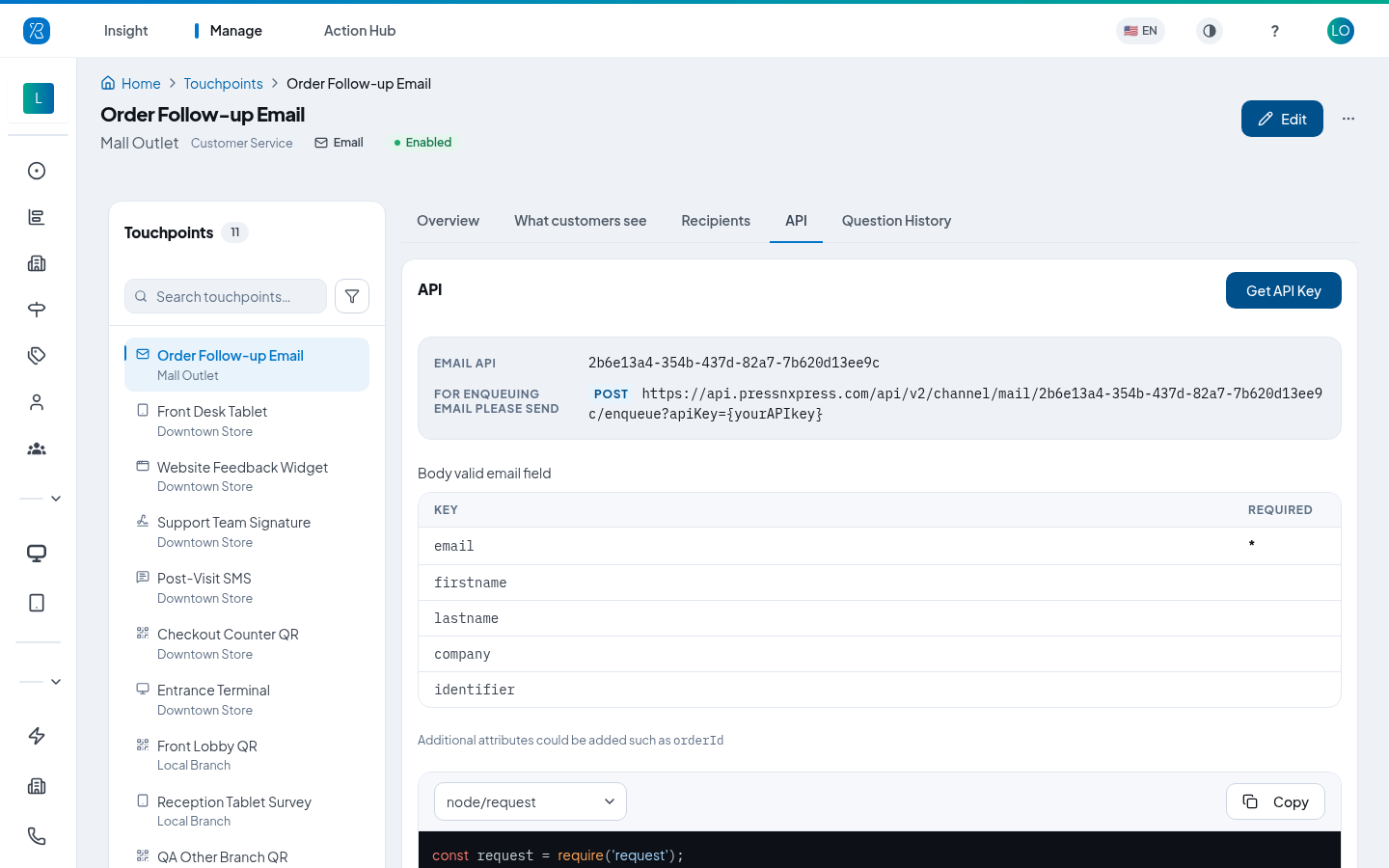The image size is (1389, 868).
Task: Click the building icon below the list icon
Action: (37, 263)
